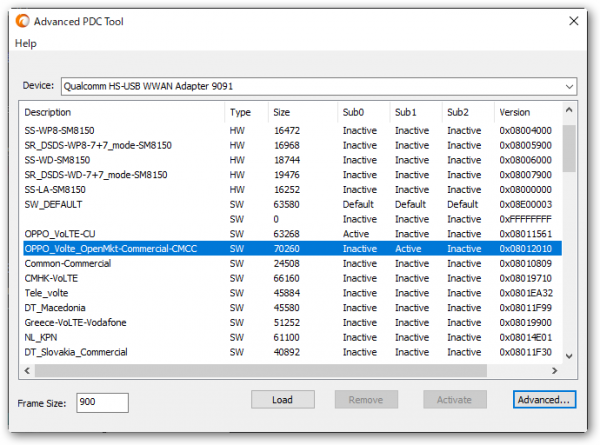This screenshot has height=445, width=600.
Task: Select the SS-WD-SM8150 row
Action: point(292,160)
